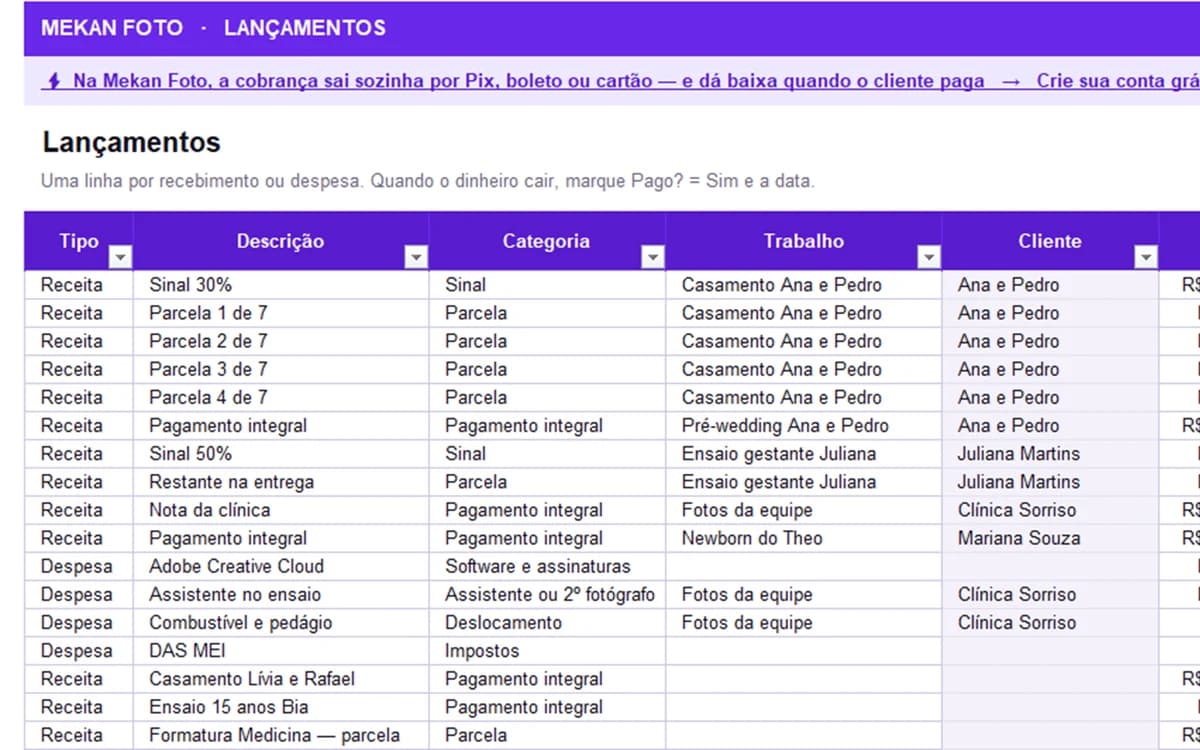Open the Descrição column filter dropdown
This screenshot has width=1200, height=750.
click(x=416, y=257)
